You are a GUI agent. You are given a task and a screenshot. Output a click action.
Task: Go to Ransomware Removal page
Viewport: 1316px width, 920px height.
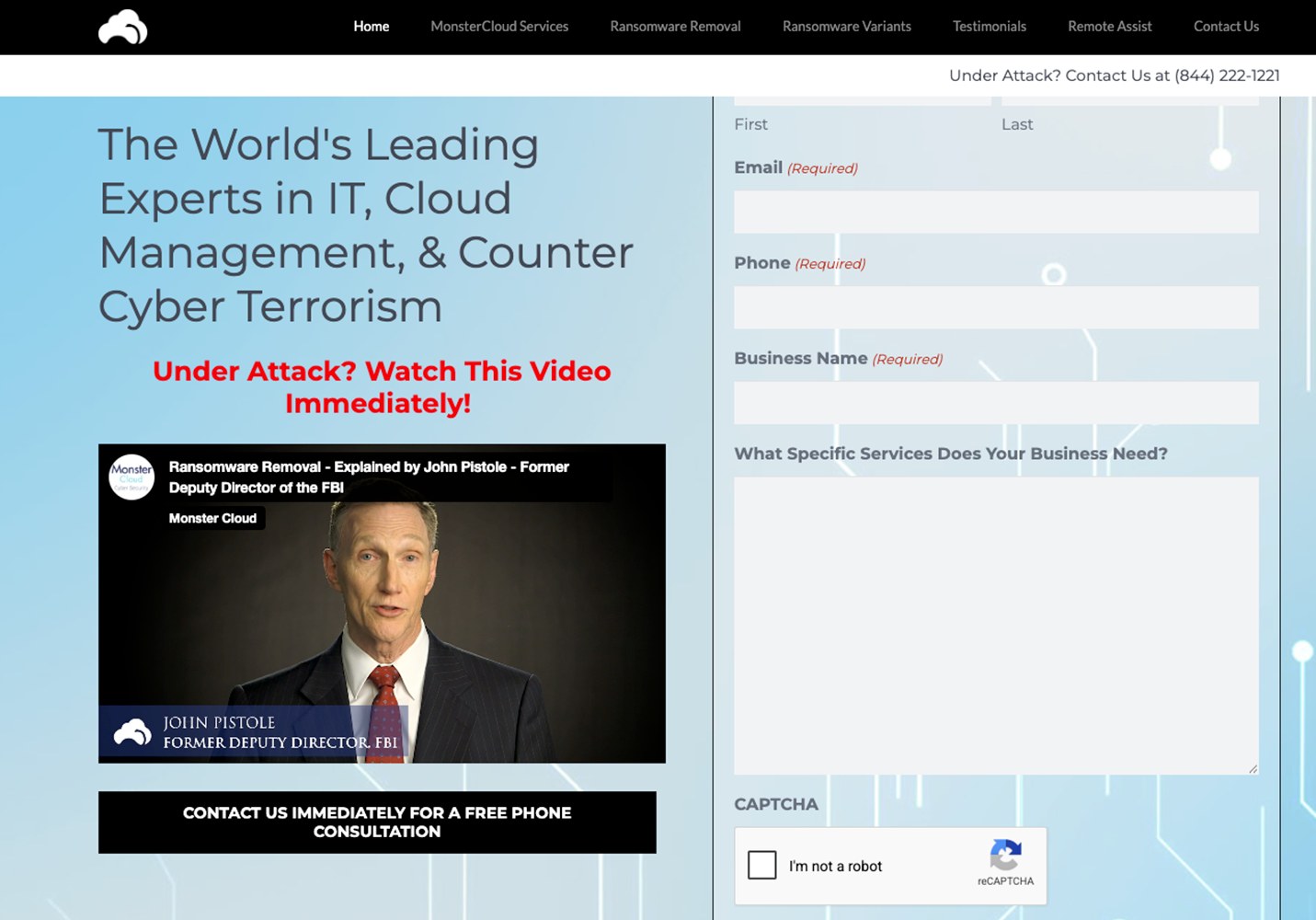[x=675, y=27]
